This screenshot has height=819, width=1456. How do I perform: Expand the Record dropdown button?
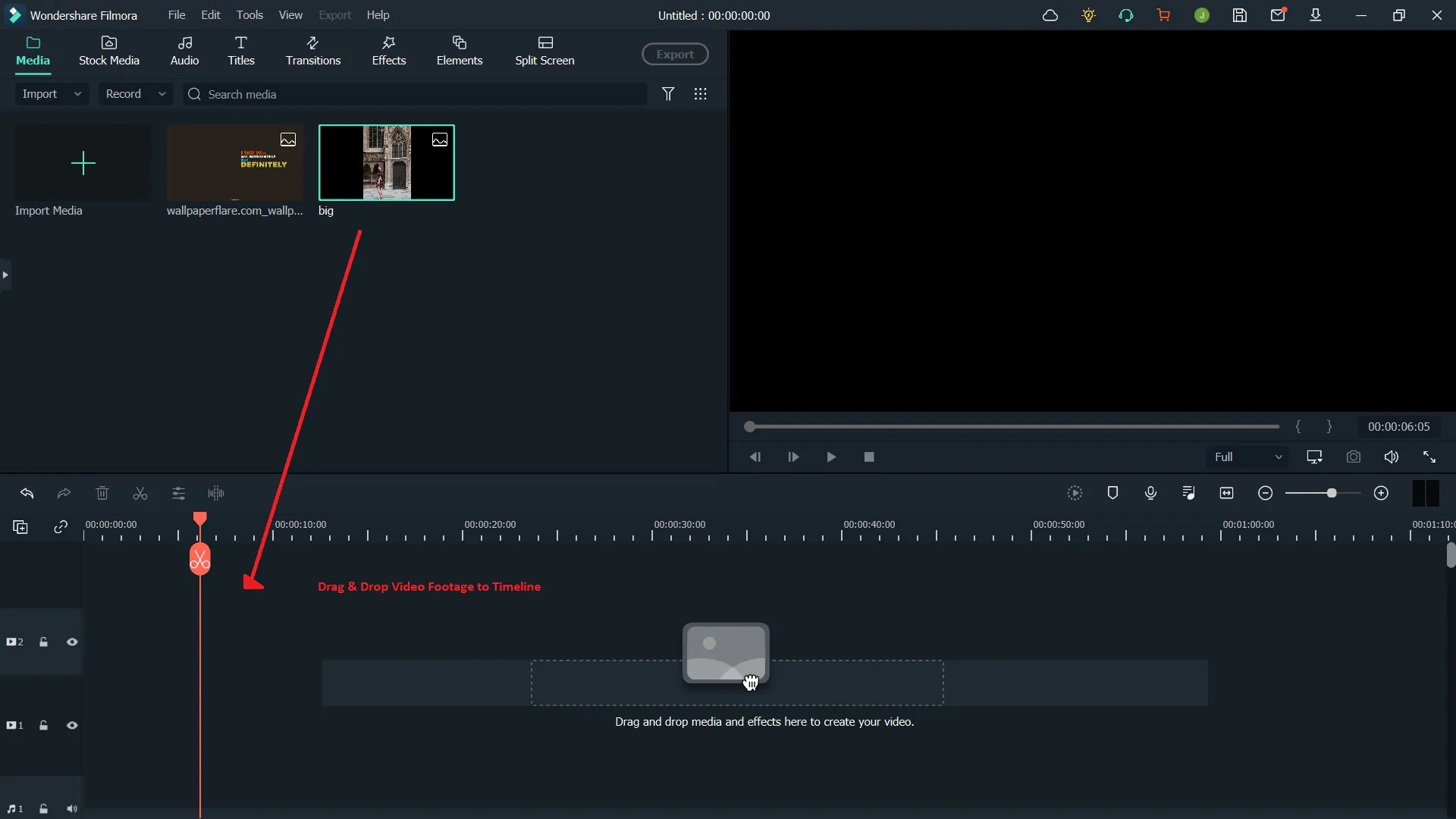pos(160,94)
